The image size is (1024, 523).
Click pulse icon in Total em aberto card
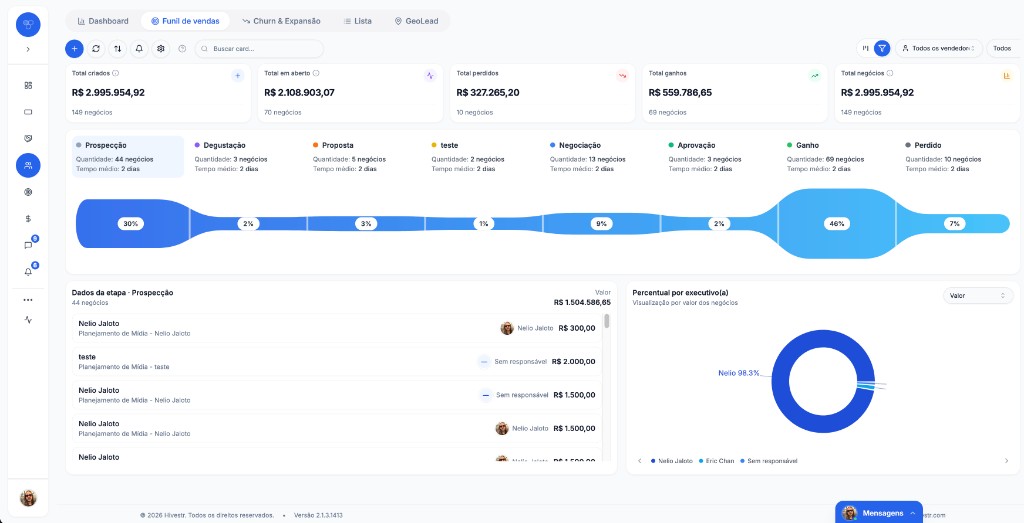click(x=430, y=76)
